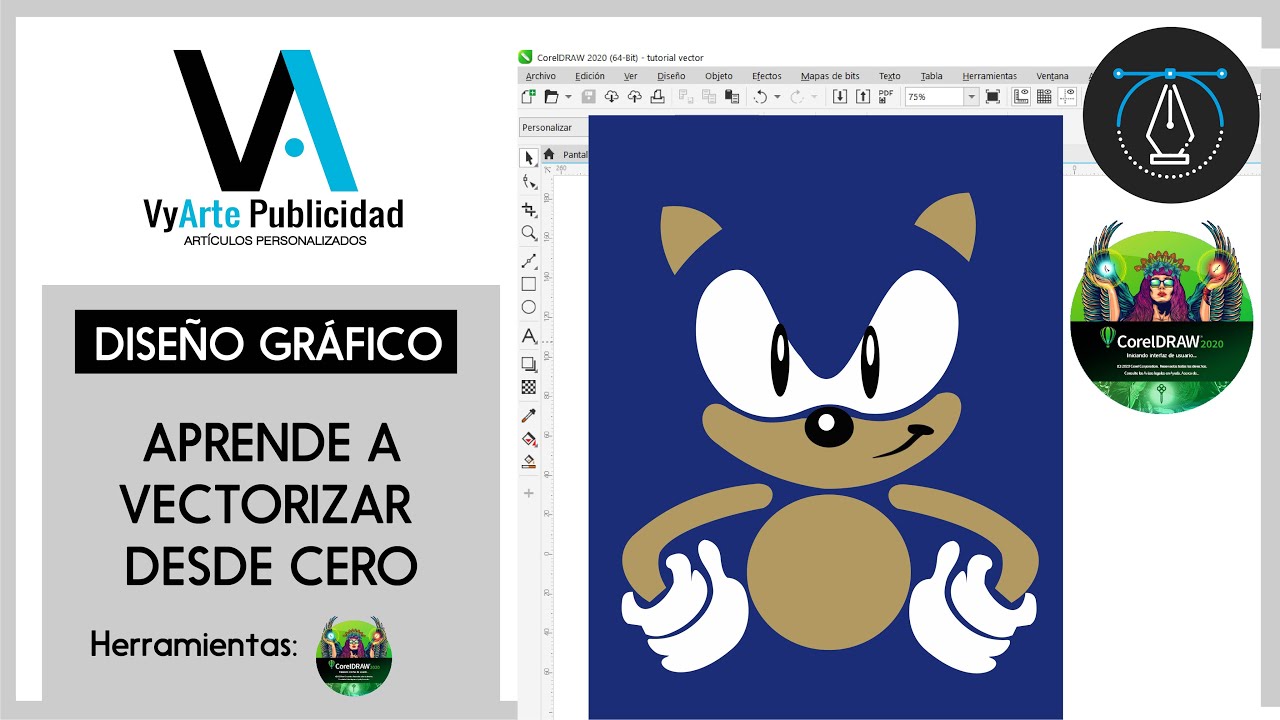The image size is (1280, 720).
Task: Open the Herramientas menu
Action: pos(990,76)
